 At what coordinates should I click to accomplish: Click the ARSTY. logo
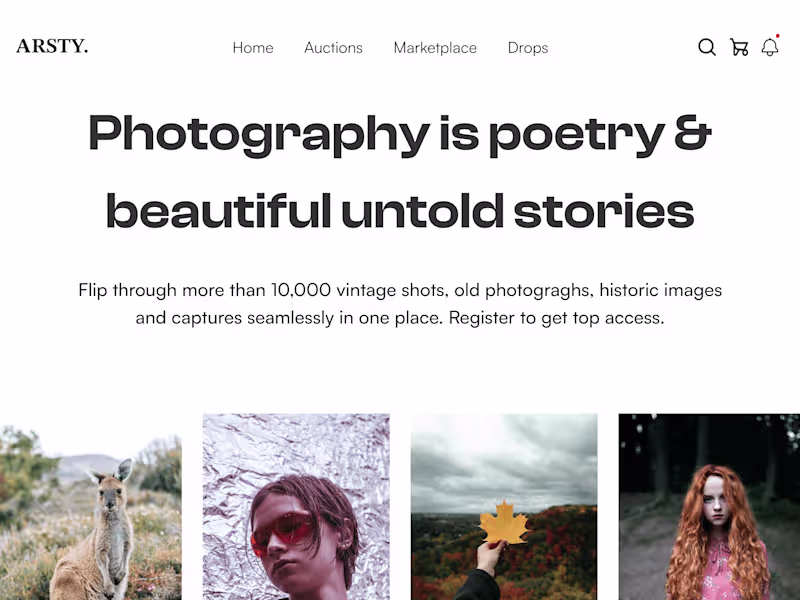point(52,46)
